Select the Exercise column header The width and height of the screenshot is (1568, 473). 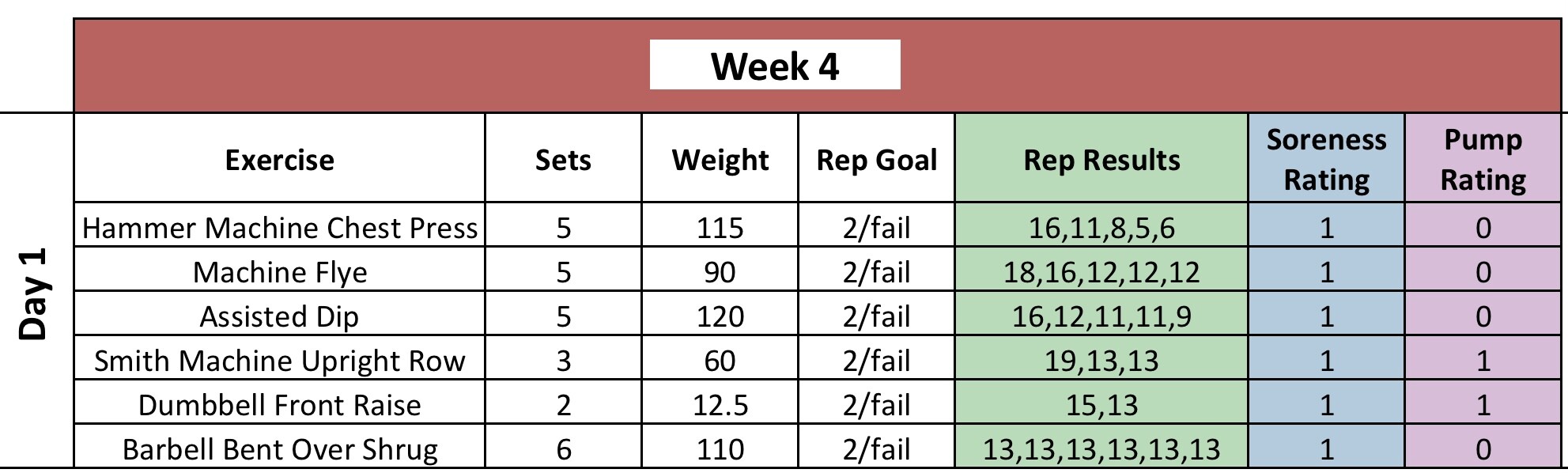(279, 160)
